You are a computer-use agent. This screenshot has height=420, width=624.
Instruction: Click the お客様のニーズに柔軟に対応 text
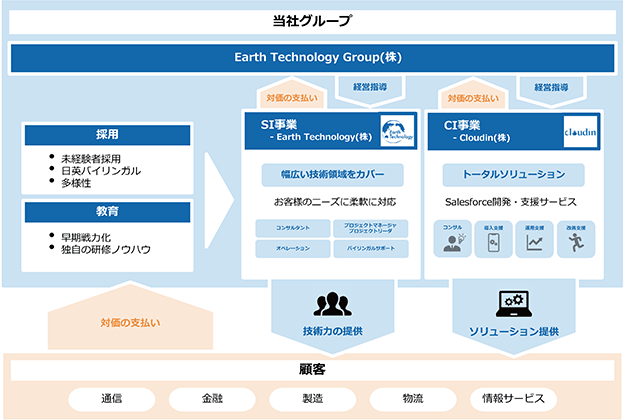(x=335, y=202)
